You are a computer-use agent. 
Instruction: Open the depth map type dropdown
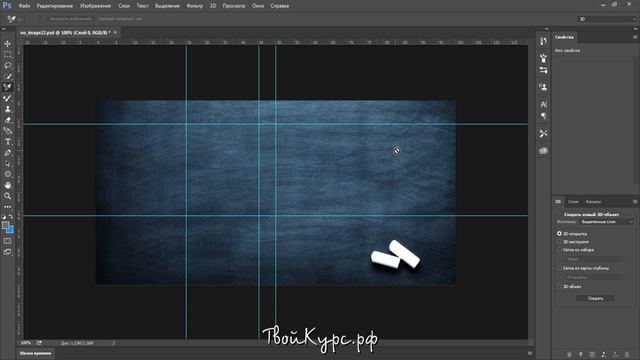593,277
